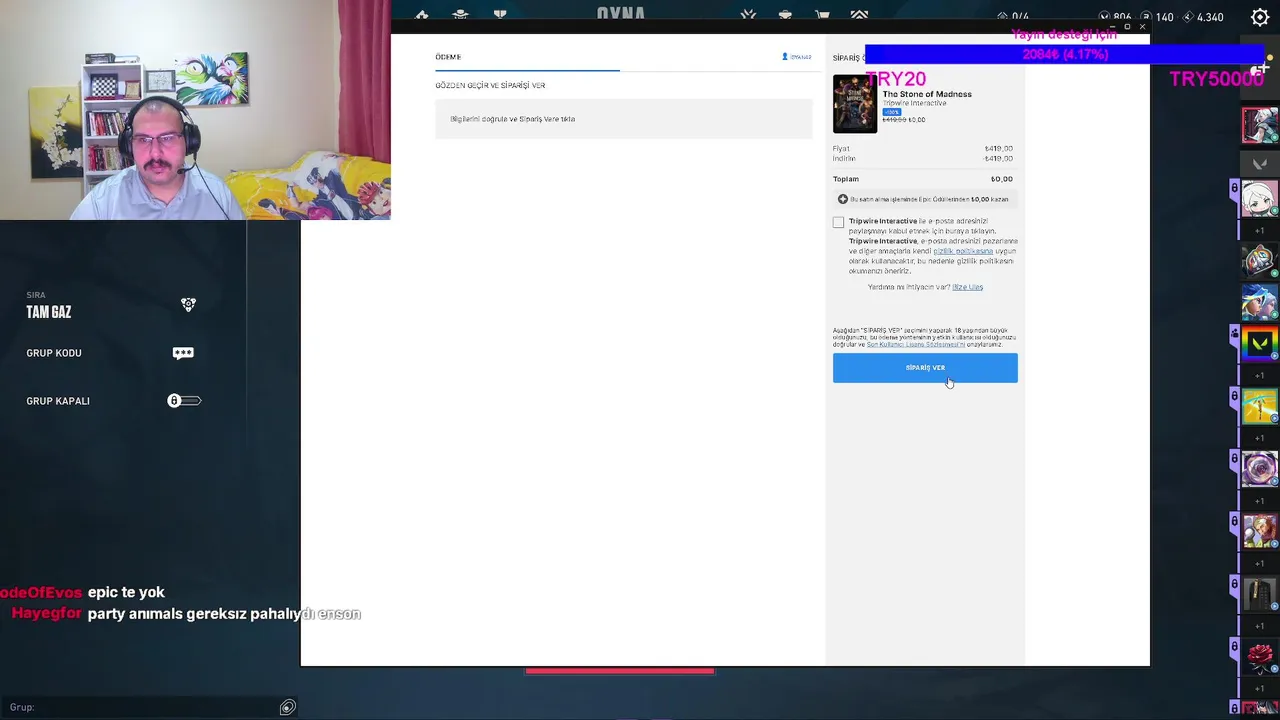Select the red rose friend avatar
The height and width of the screenshot is (720, 1280).
tap(1260, 656)
